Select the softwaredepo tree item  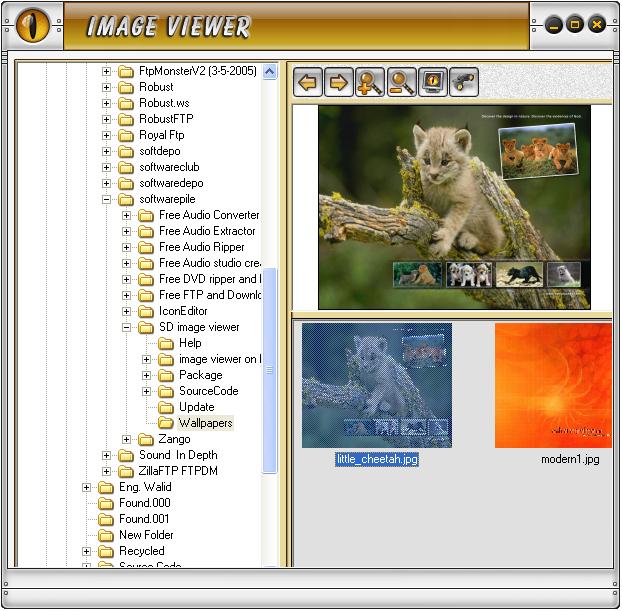point(171,183)
